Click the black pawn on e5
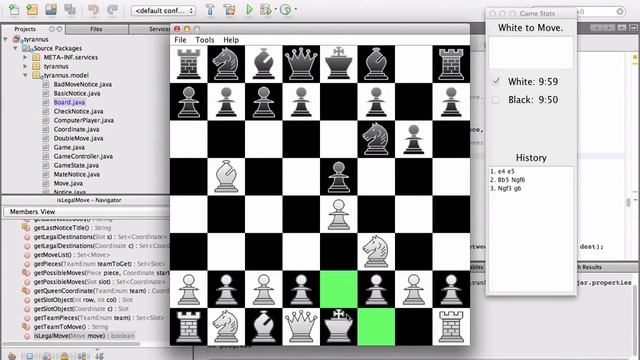 tap(338, 176)
